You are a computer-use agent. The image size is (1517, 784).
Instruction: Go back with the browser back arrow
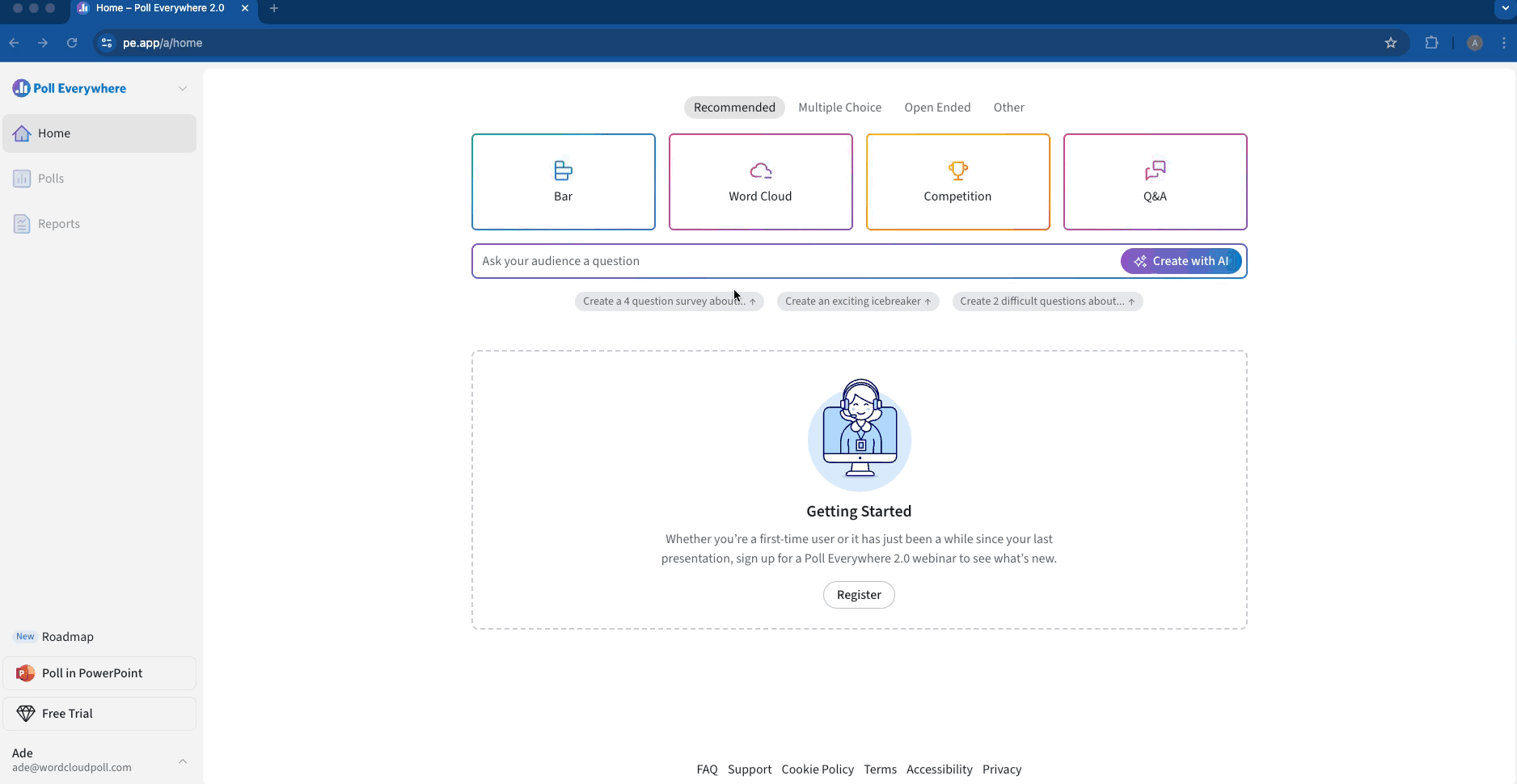pyautogui.click(x=14, y=43)
